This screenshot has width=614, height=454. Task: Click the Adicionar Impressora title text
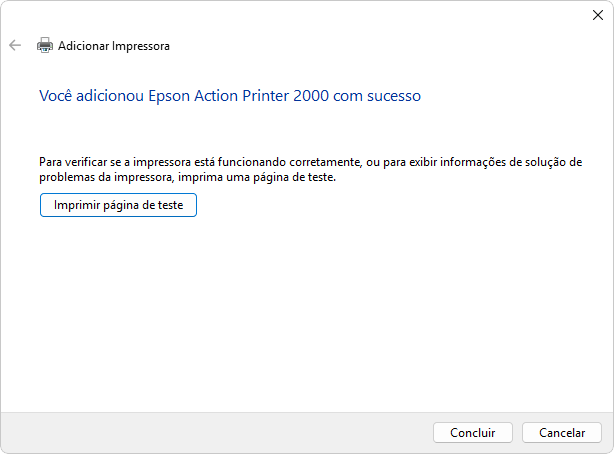[x=114, y=46]
